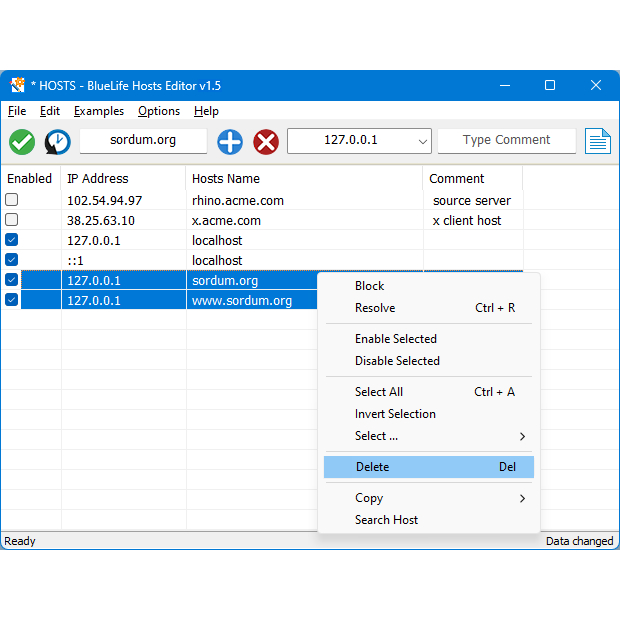Open the Examples menu
Screen dimensions: 620x620
(x=99, y=111)
